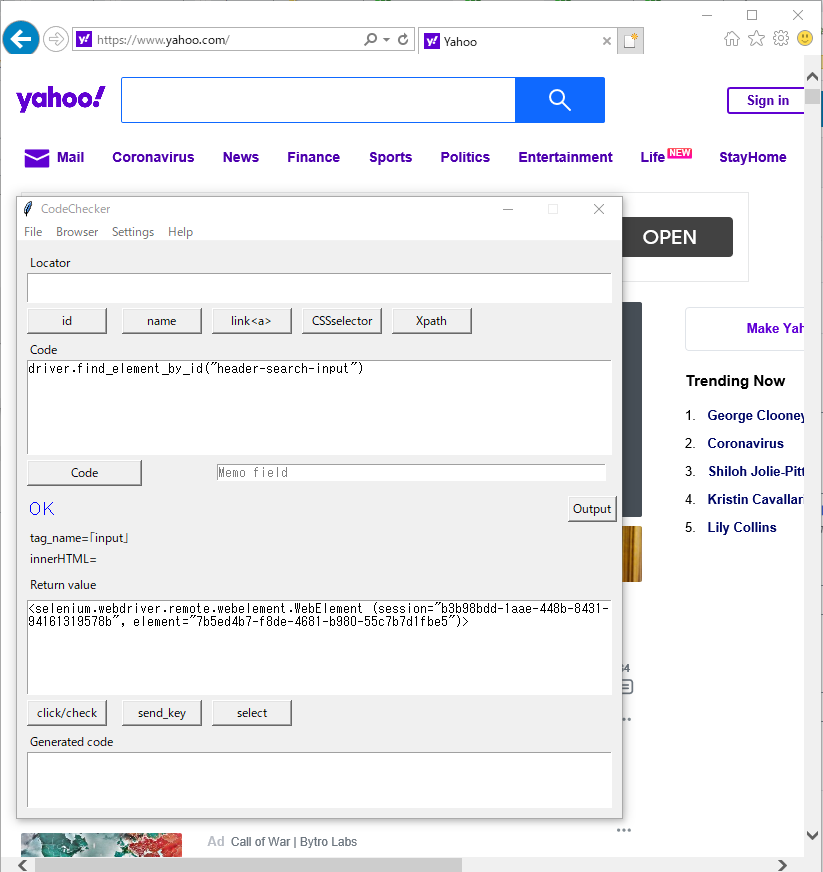Click the blue Yahoo search button
The width and height of the screenshot is (823, 872).
point(559,100)
